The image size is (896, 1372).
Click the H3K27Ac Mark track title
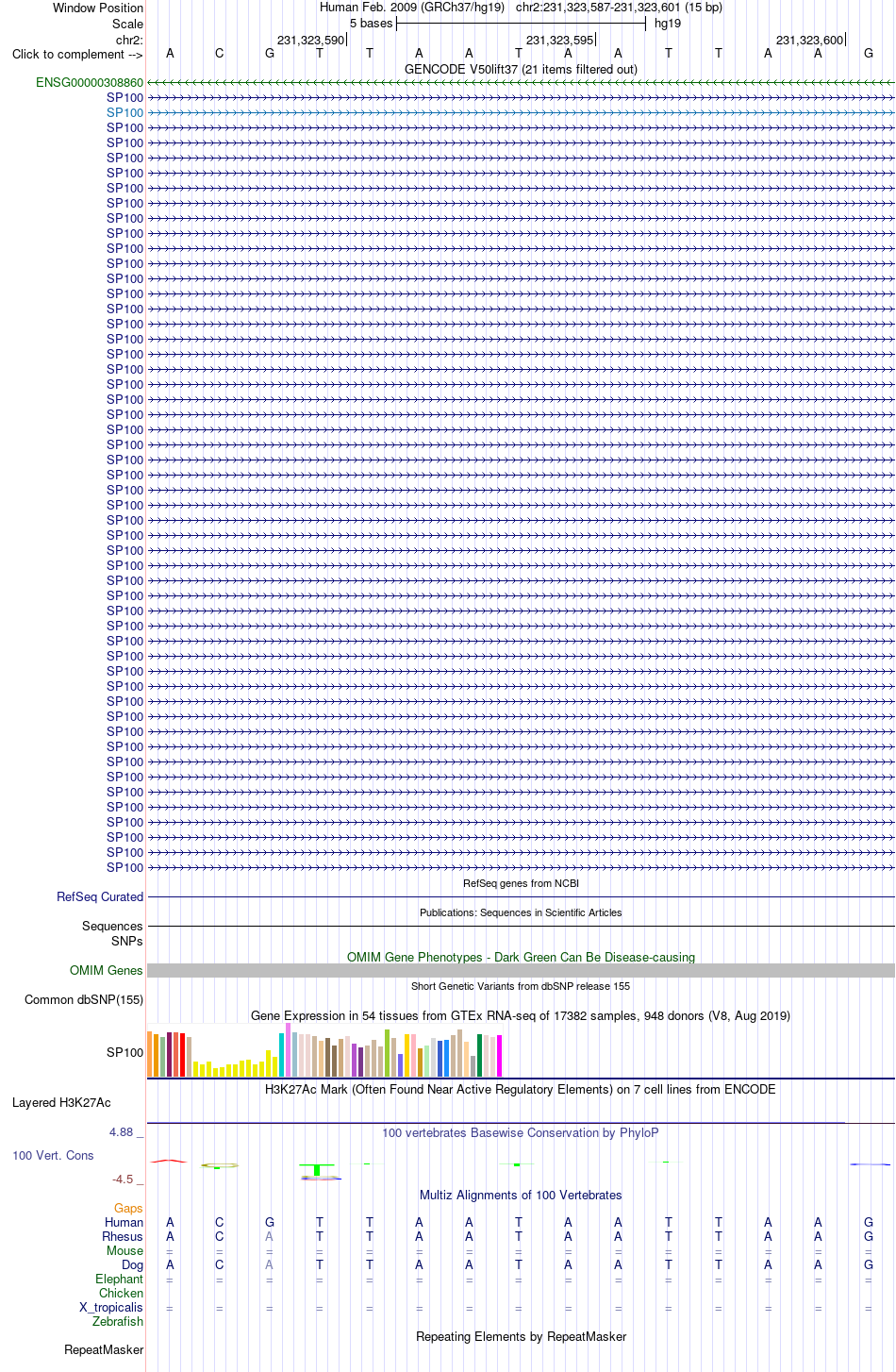pyautogui.click(x=521, y=1090)
